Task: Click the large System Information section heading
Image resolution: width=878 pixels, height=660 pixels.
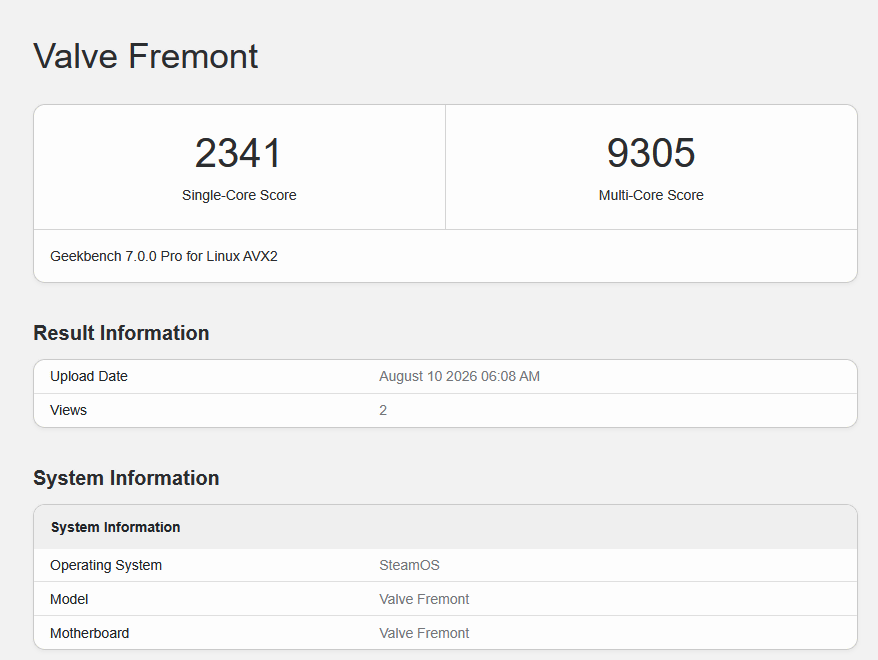Action: pos(126,478)
